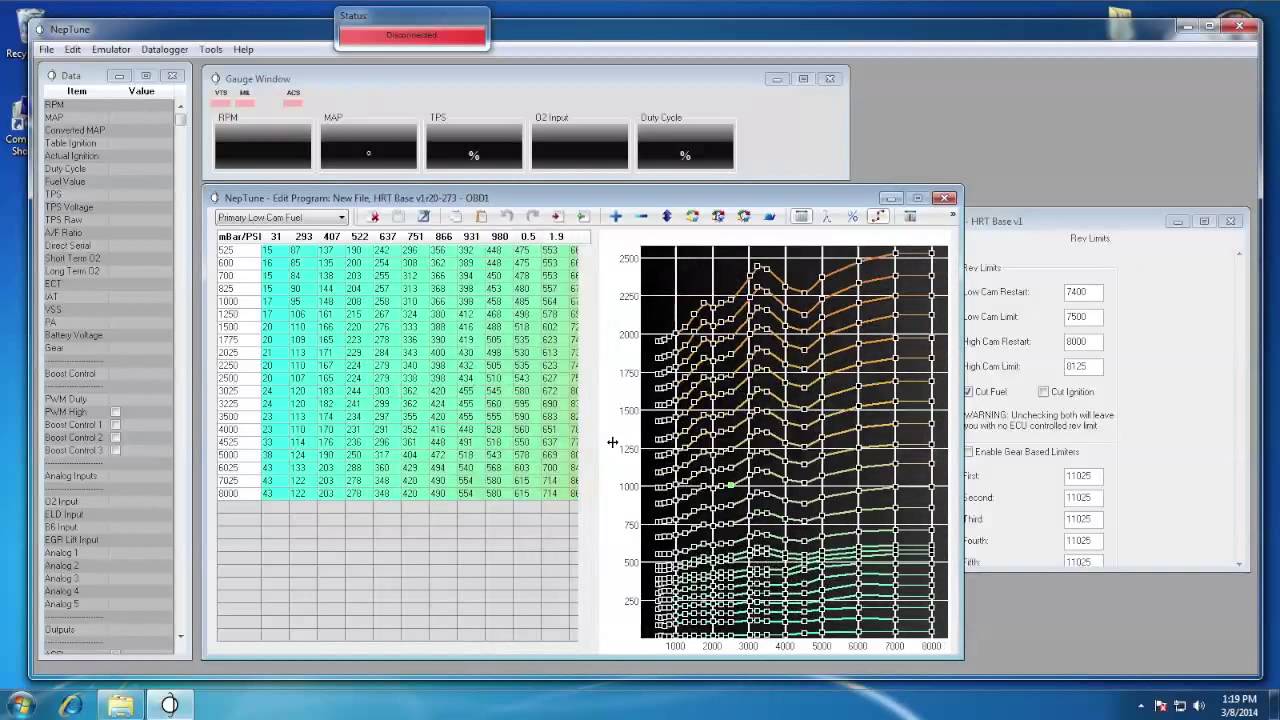Viewport: 1280px width, 720px height.
Task: Click the Fourth gear limiter field
Action: point(1084,541)
